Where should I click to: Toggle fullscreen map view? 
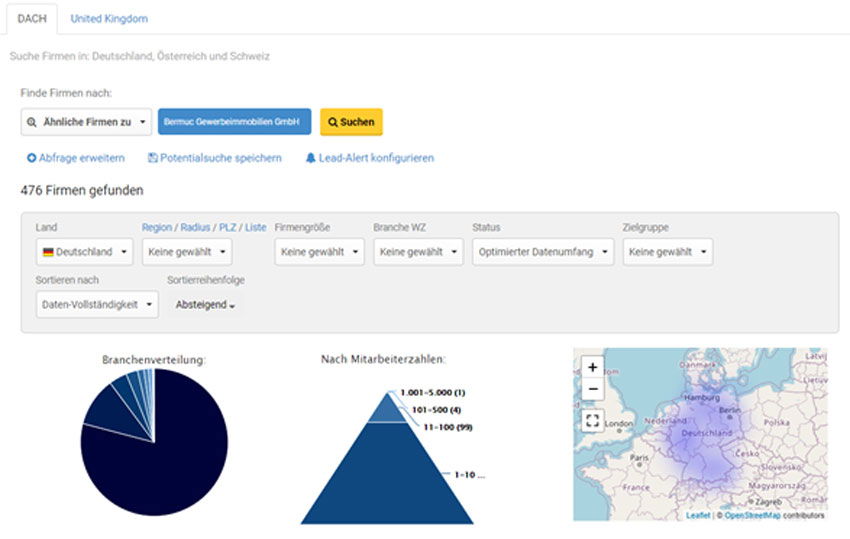click(593, 420)
